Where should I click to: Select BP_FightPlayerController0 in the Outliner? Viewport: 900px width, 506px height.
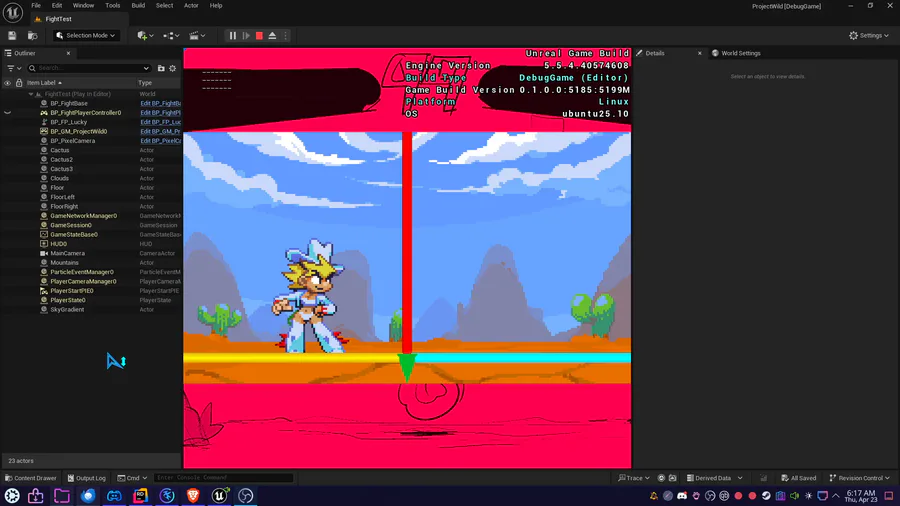[x=86, y=113]
